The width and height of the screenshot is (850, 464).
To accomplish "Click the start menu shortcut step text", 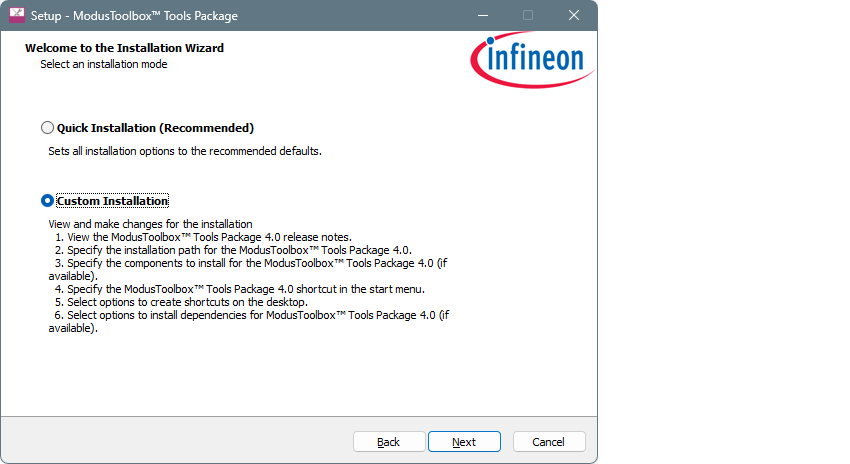I will 240,289.
